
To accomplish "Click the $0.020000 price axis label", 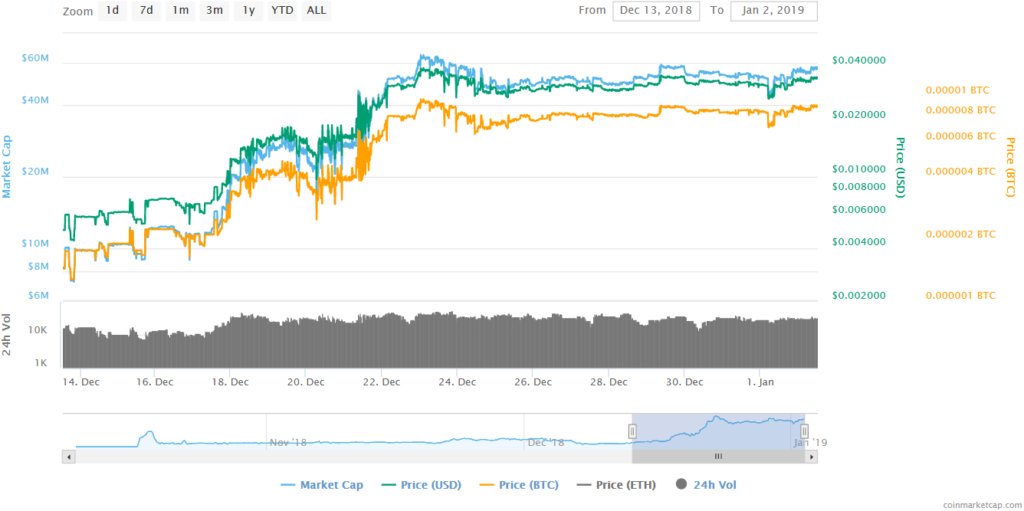I will tap(859, 114).
